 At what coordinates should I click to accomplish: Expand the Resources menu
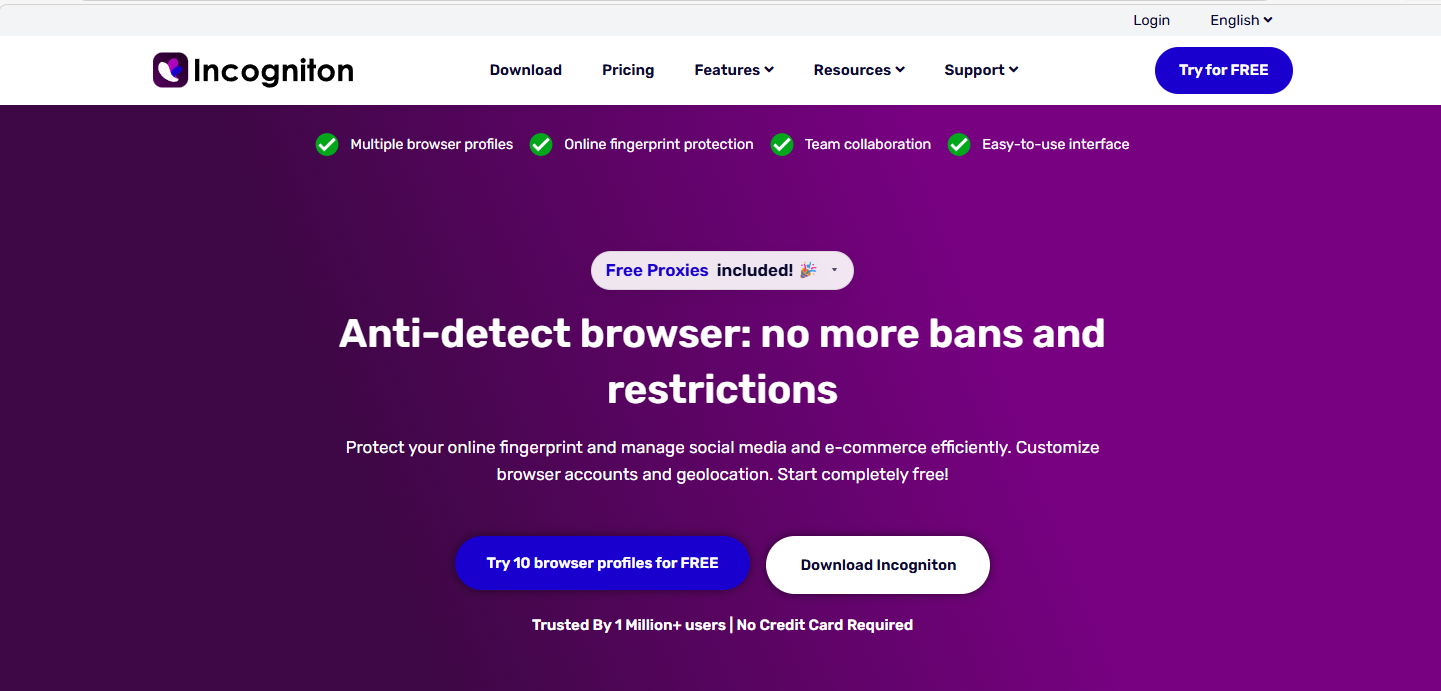tap(859, 70)
